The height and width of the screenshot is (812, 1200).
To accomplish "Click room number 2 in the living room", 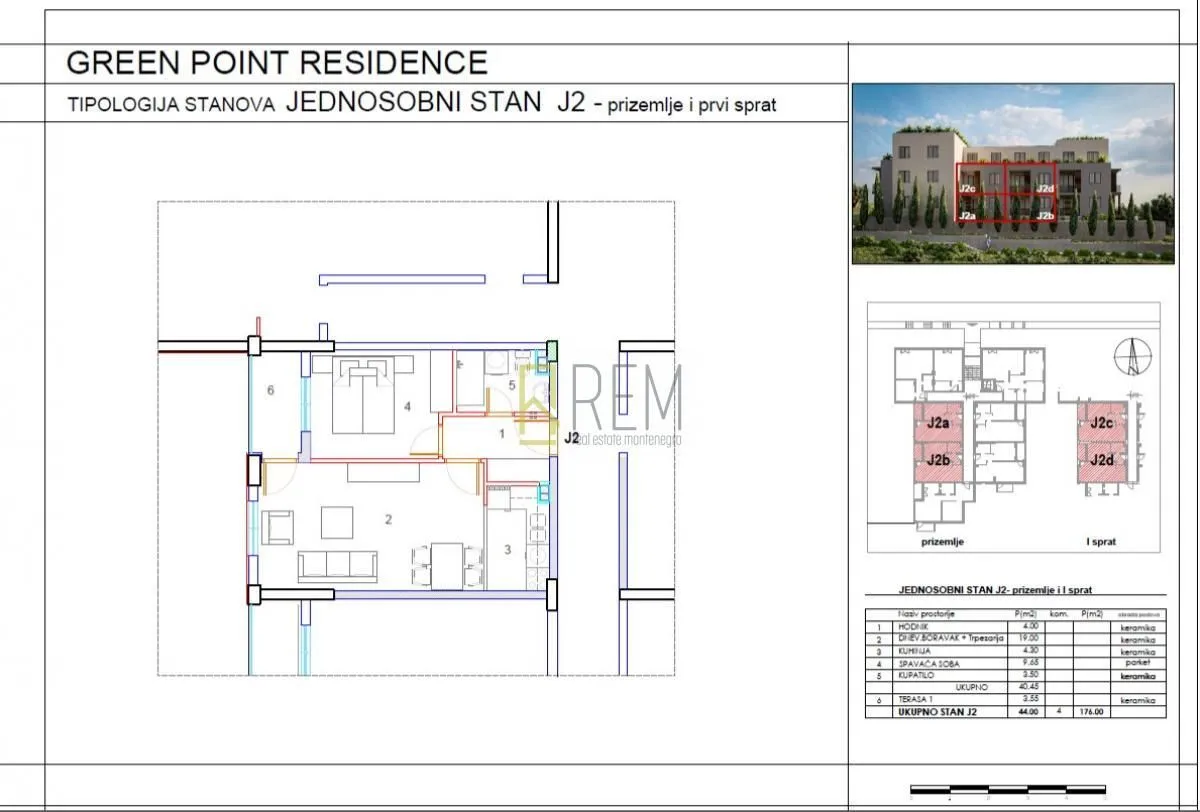I will click(x=387, y=519).
